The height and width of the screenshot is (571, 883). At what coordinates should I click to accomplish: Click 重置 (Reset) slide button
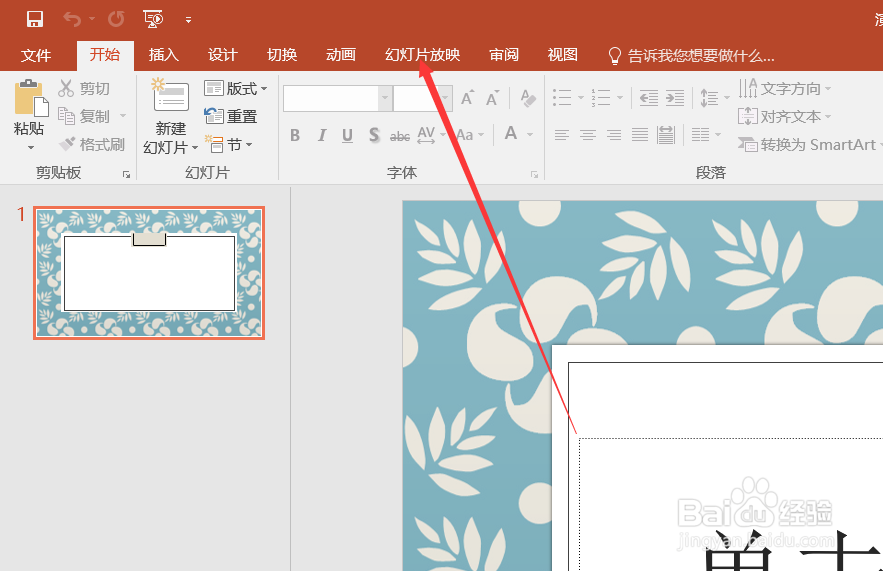[x=230, y=116]
